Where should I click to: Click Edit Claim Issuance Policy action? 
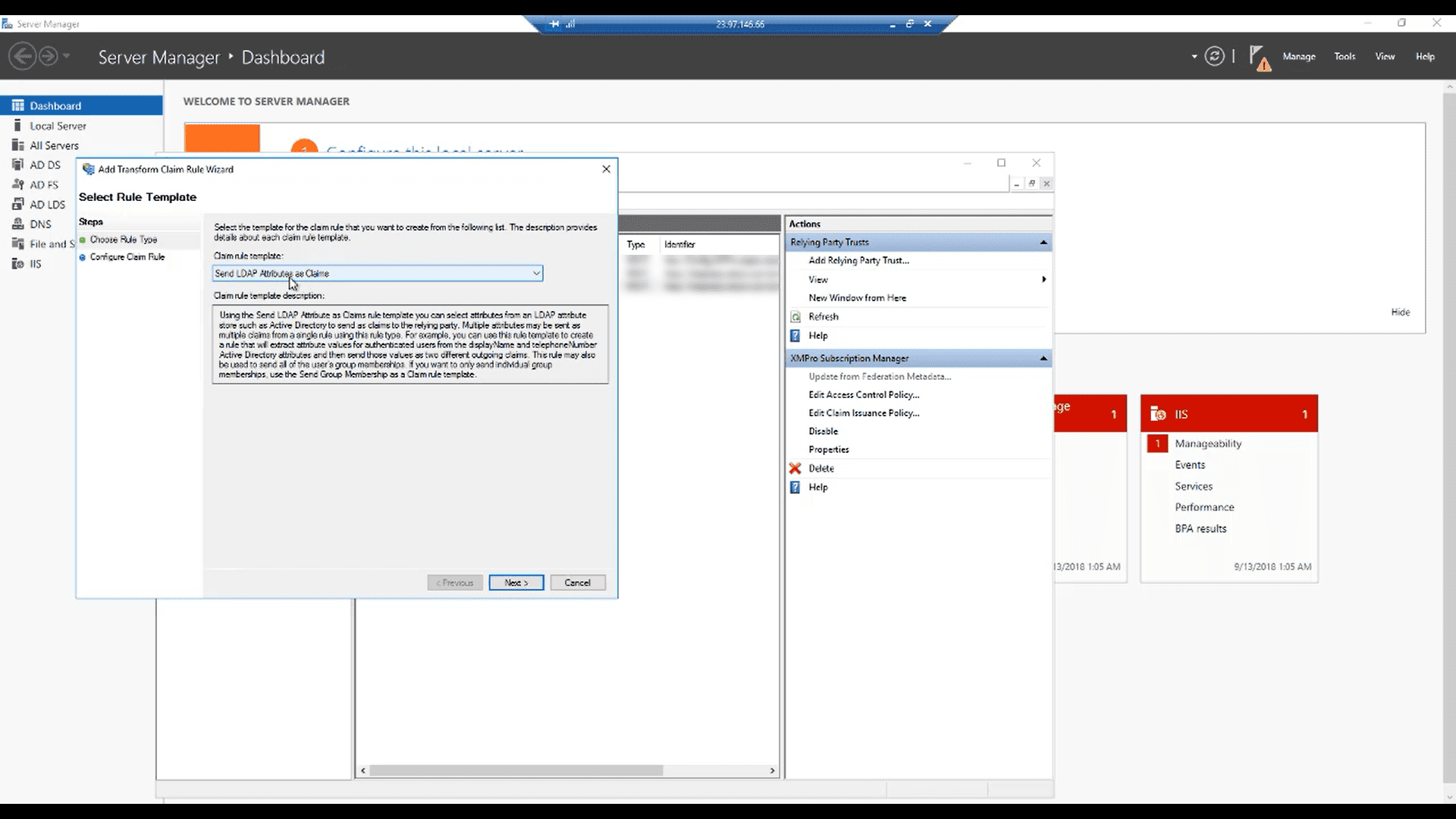pyautogui.click(x=864, y=413)
